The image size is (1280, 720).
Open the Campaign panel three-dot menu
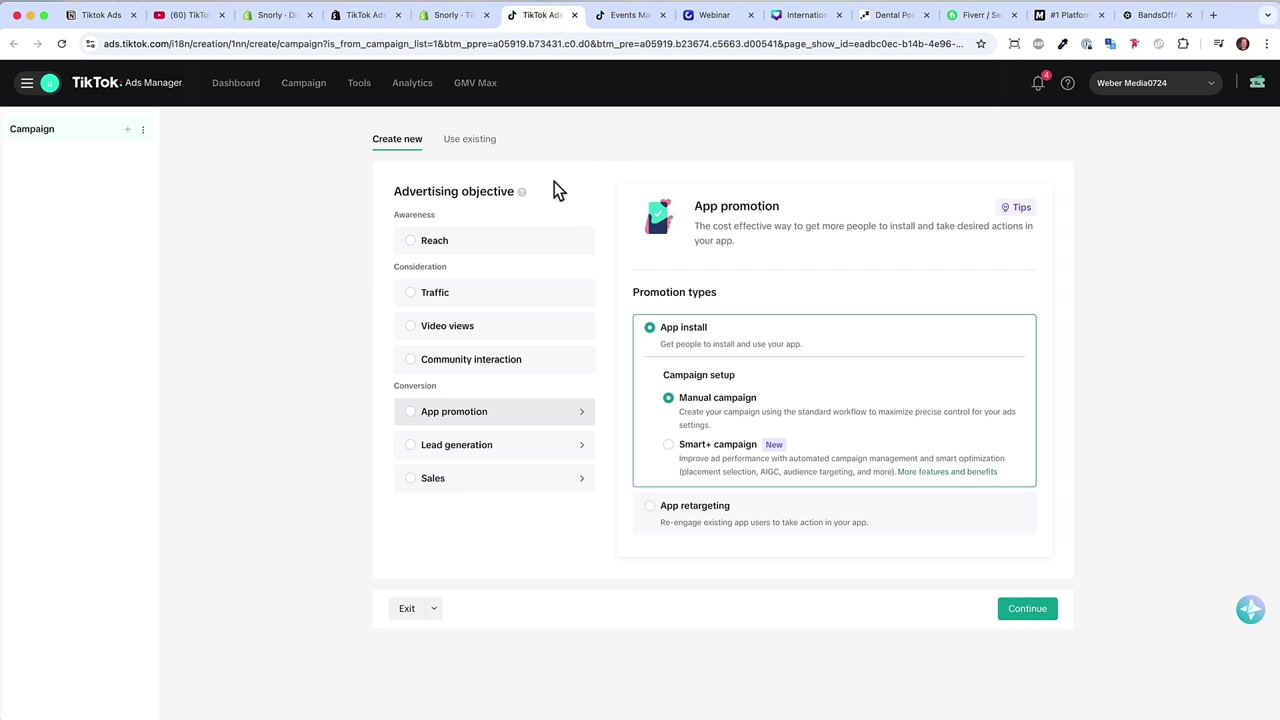[143, 129]
